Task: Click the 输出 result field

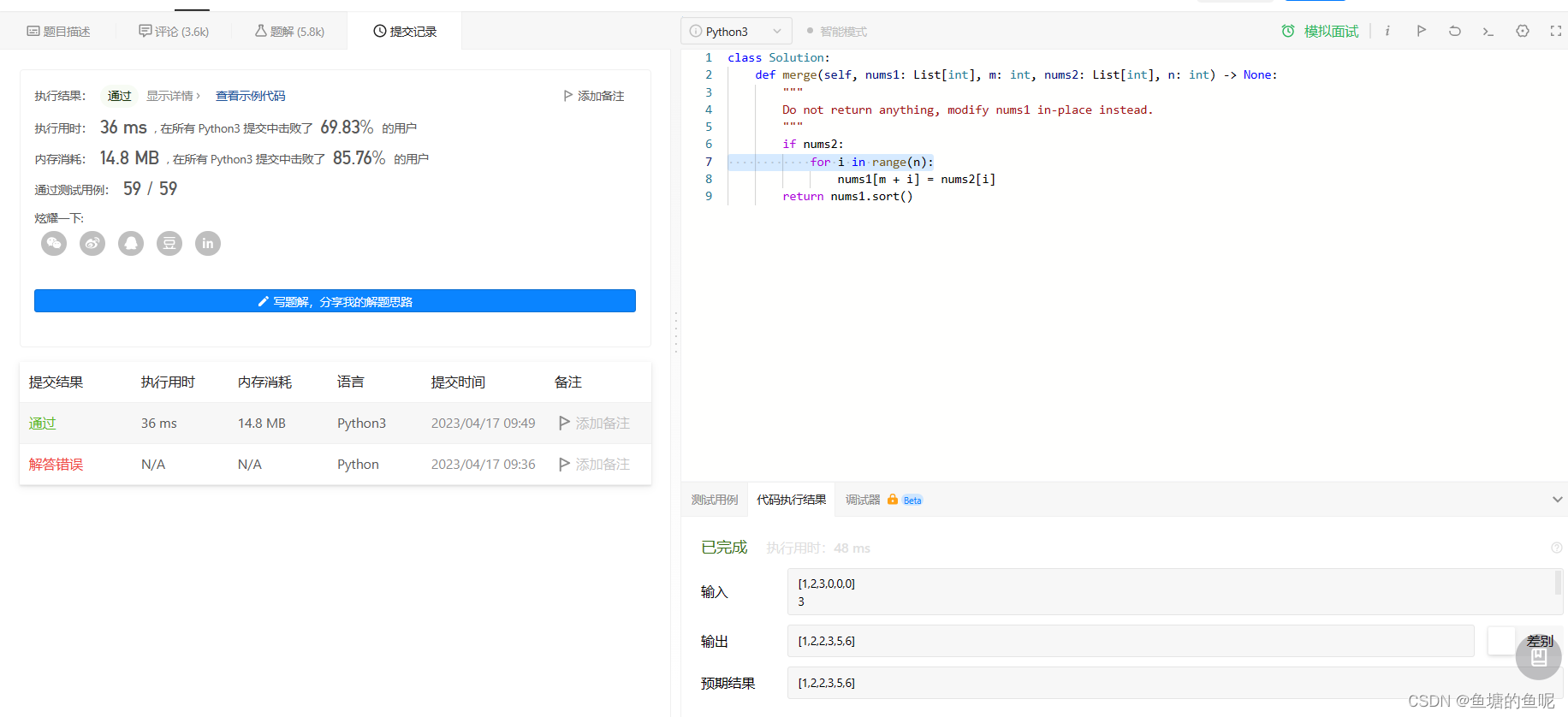Action: click(1131, 641)
